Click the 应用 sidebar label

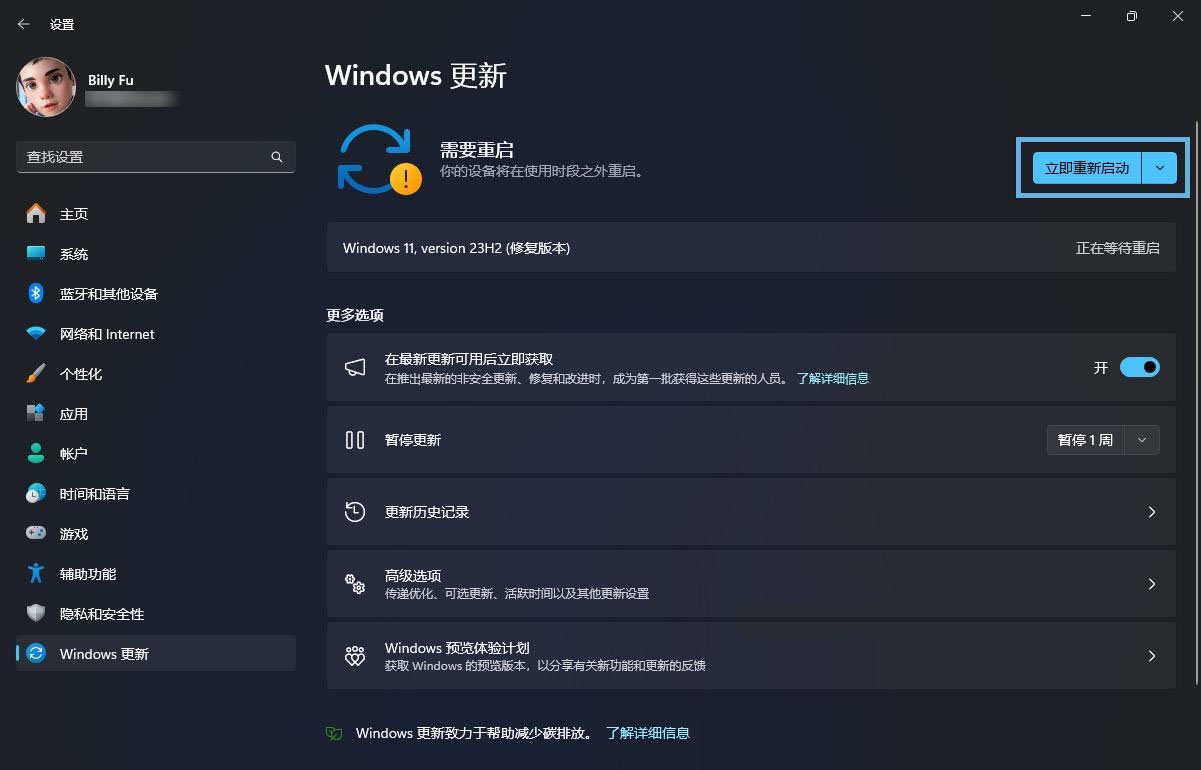pos(74,414)
